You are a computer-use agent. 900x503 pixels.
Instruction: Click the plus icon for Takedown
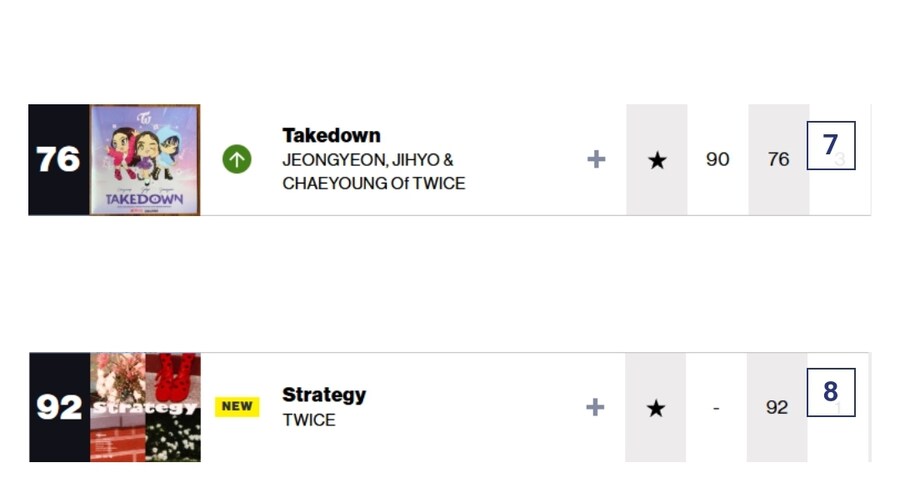[x=596, y=159]
